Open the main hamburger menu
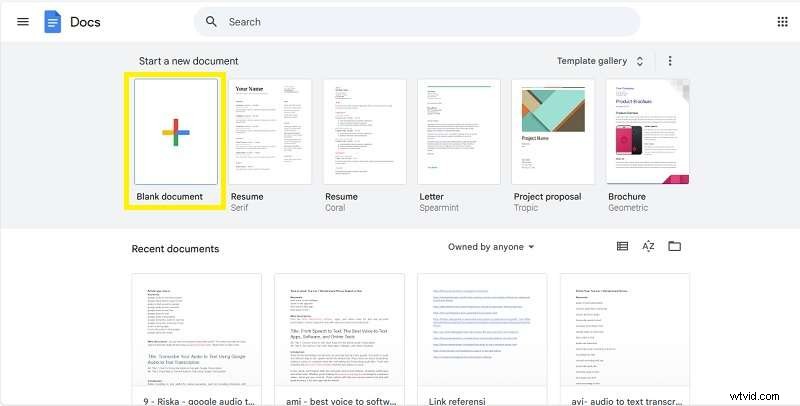800x406 pixels. [x=23, y=21]
